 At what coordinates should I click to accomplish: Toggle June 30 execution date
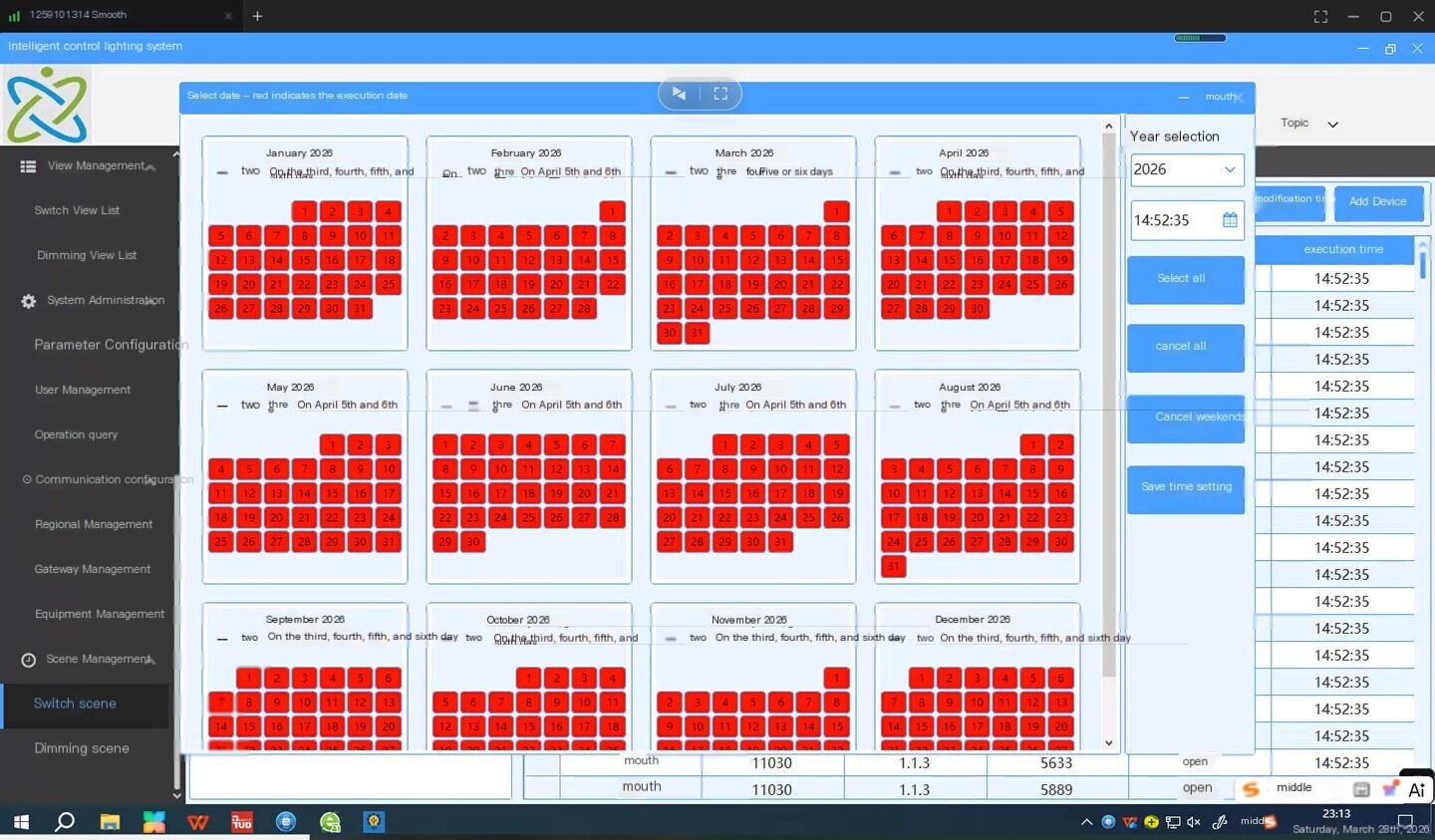(x=473, y=542)
